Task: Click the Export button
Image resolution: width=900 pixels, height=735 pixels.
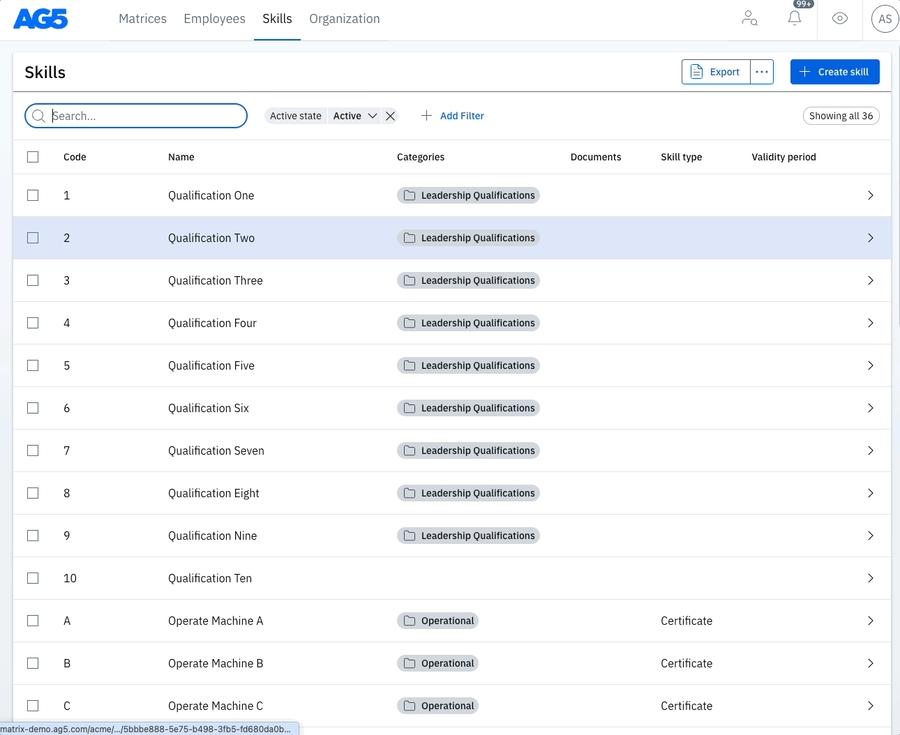Action: (716, 72)
